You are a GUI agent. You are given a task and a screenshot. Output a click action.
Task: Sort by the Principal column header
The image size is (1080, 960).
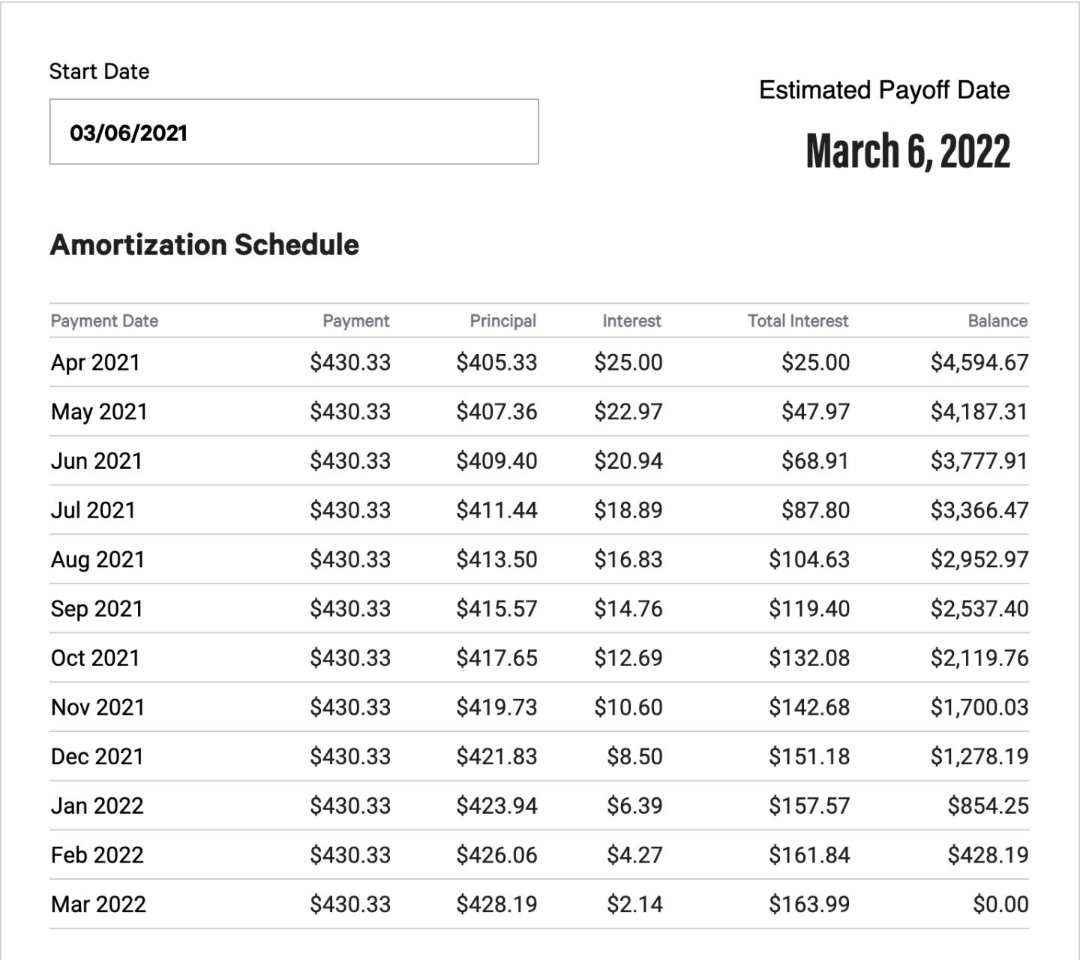(x=503, y=321)
